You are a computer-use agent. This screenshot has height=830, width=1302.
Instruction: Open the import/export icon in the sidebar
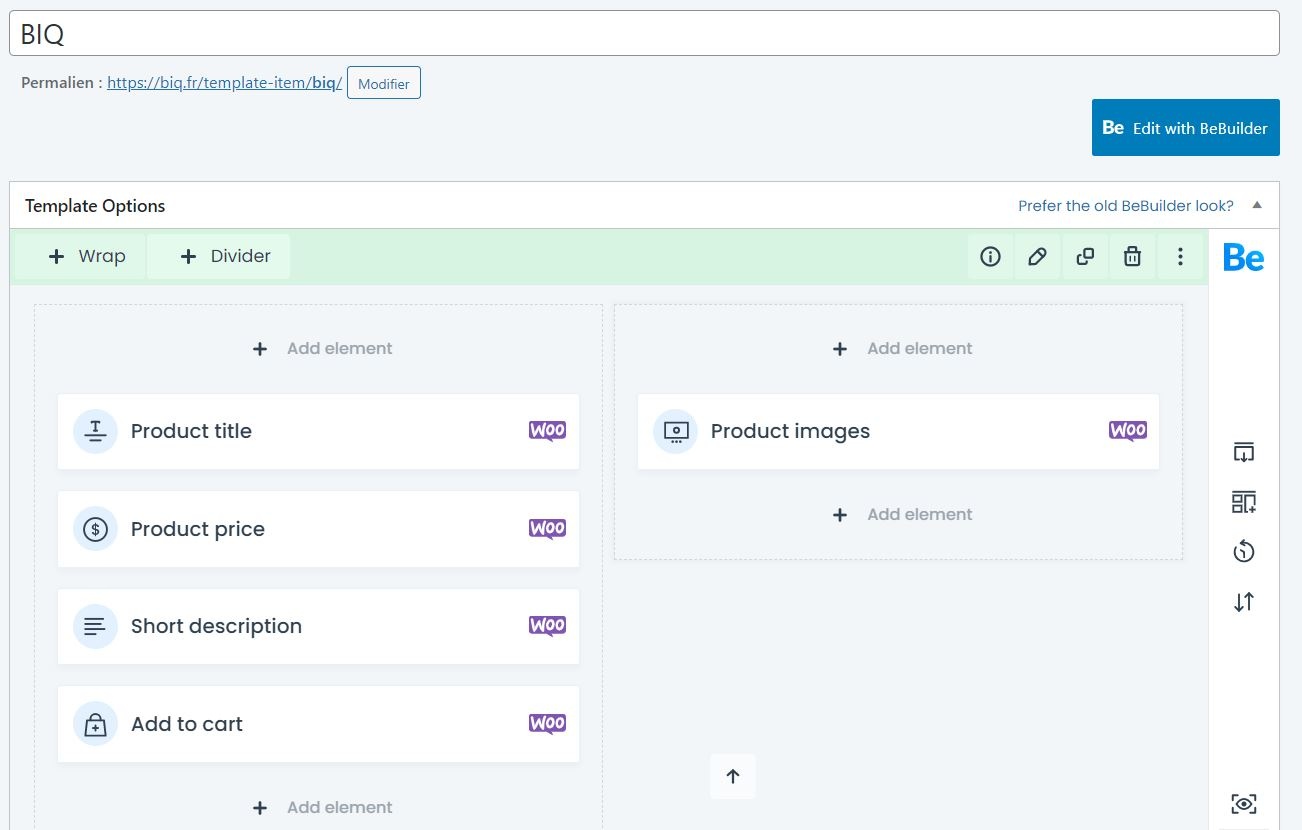pos(1243,452)
